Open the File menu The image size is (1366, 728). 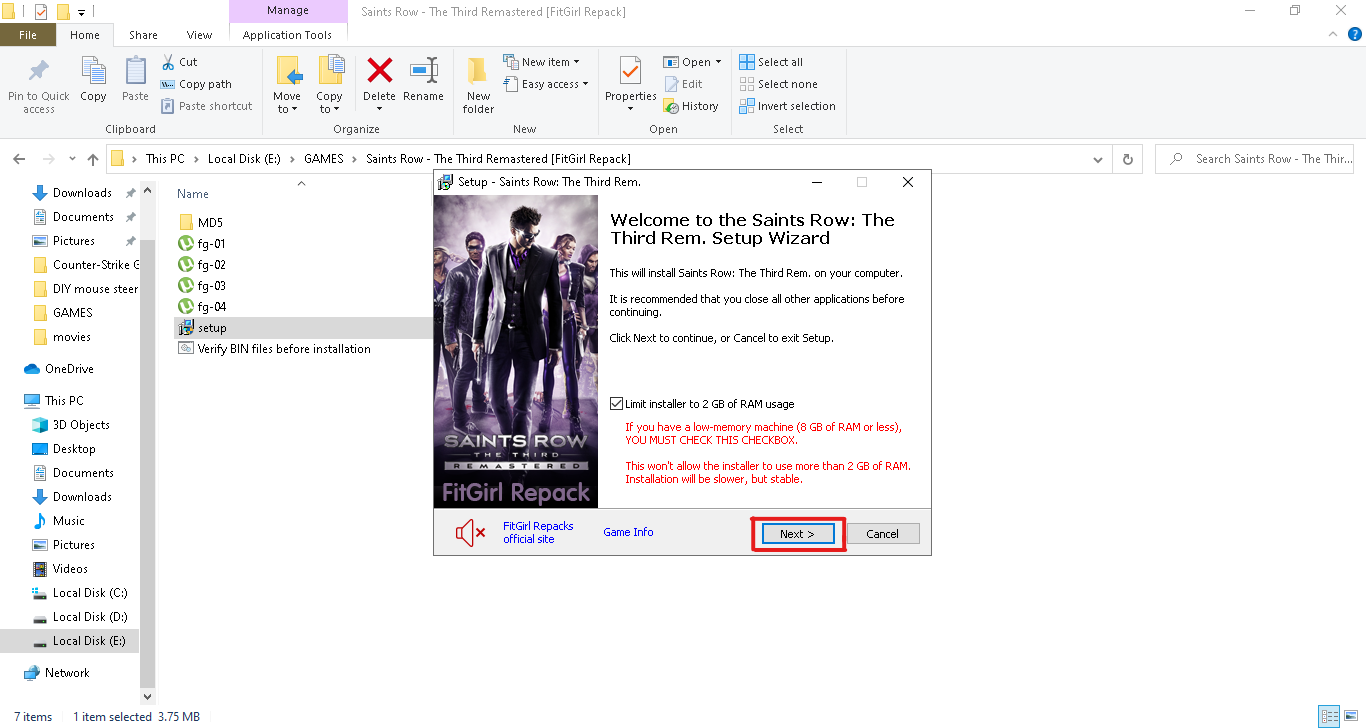point(28,35)
